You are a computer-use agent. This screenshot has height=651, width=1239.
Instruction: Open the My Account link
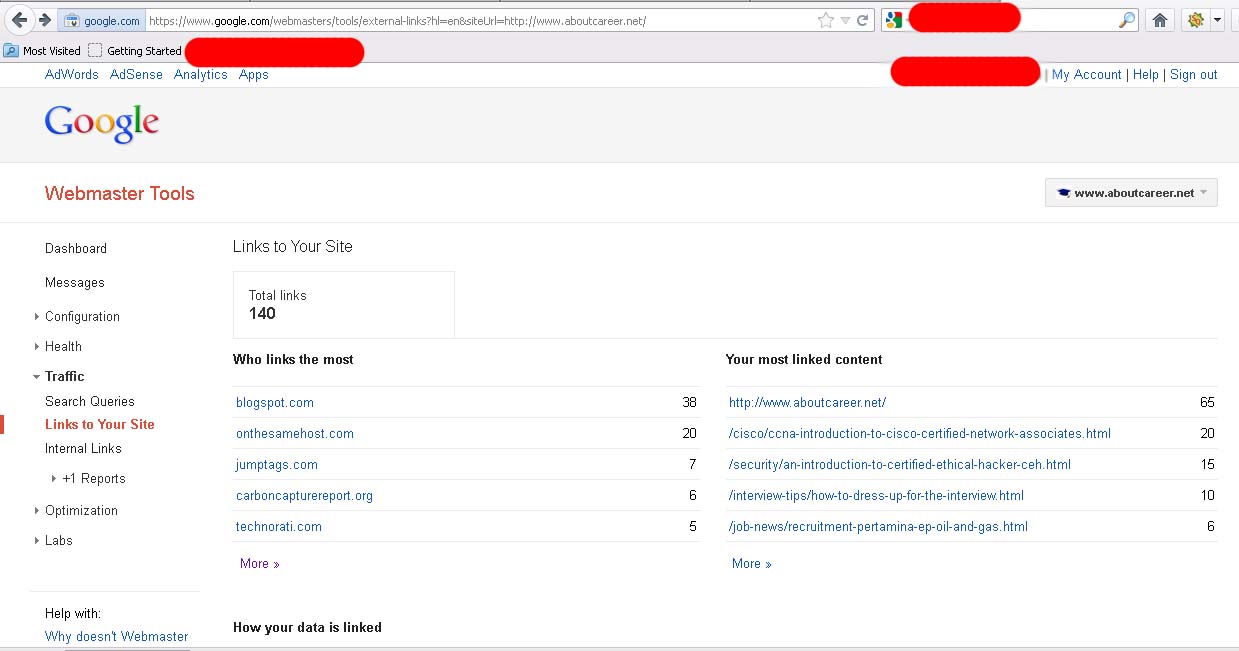coord(1087,75)
